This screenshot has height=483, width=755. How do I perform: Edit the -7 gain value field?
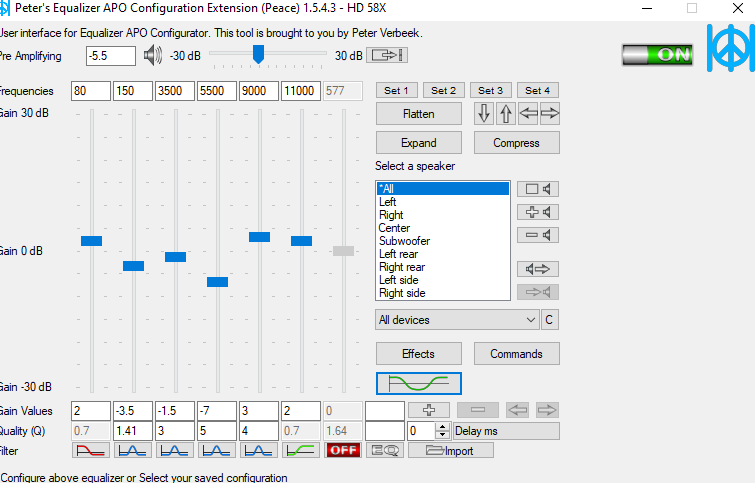(217, 411)
